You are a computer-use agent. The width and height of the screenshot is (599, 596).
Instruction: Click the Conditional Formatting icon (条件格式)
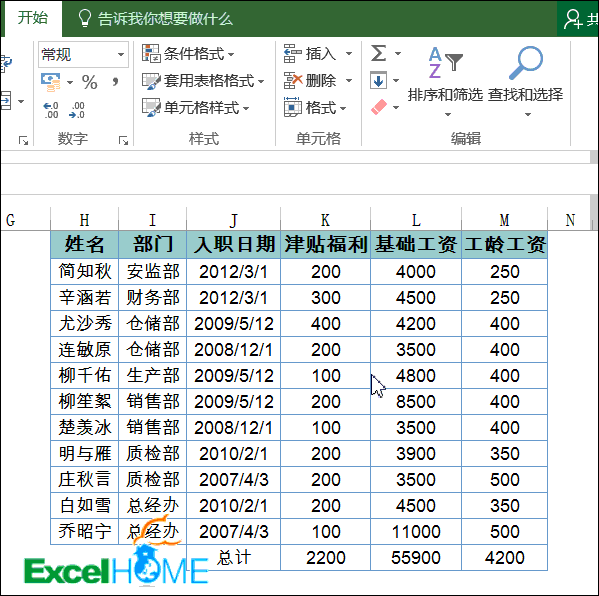point(151,53)
